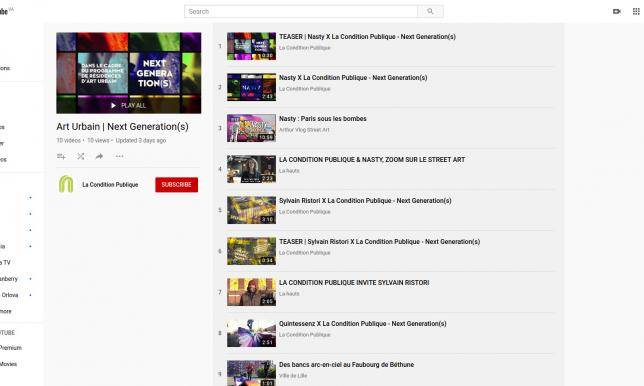
Task: Open the playlist's three-dot more menu
Action: point(120,156)
